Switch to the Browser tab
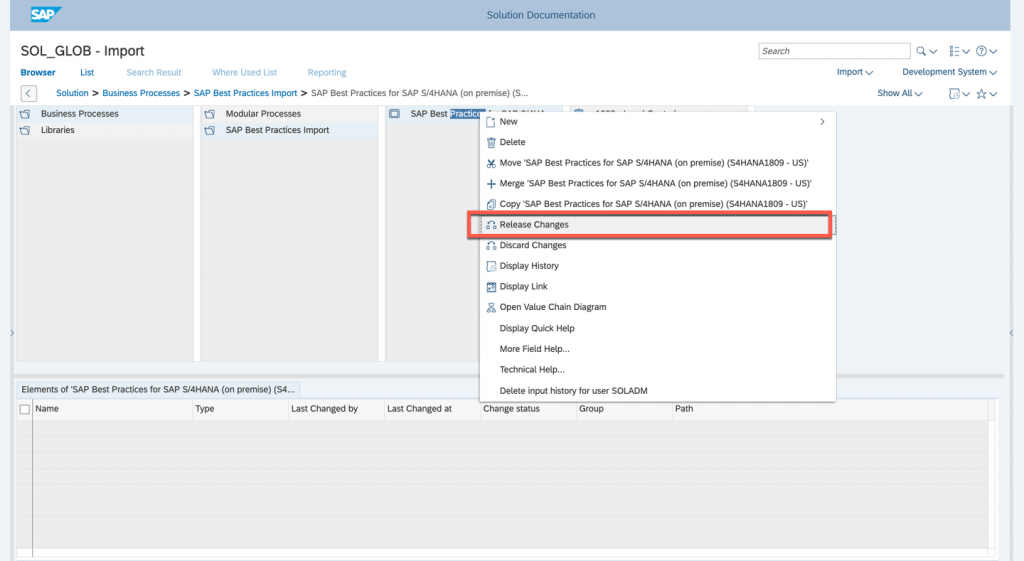This screenshot has height=561, width=1024. tap(38, 72)
